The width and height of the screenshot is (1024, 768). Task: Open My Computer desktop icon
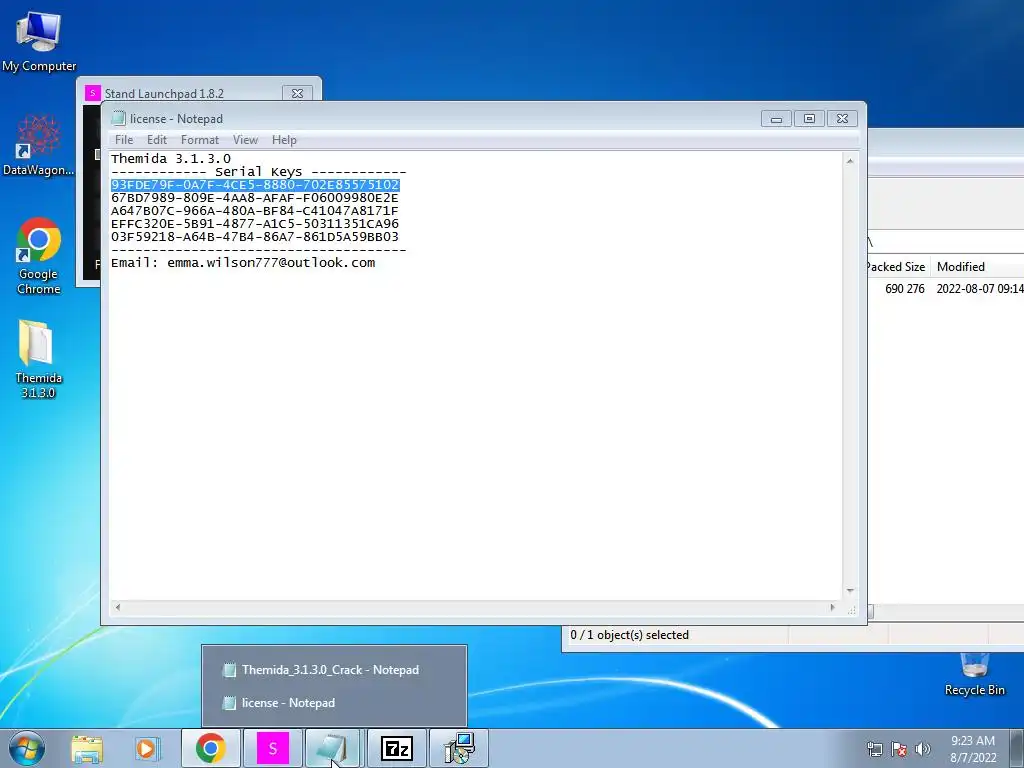coord(39,42)
